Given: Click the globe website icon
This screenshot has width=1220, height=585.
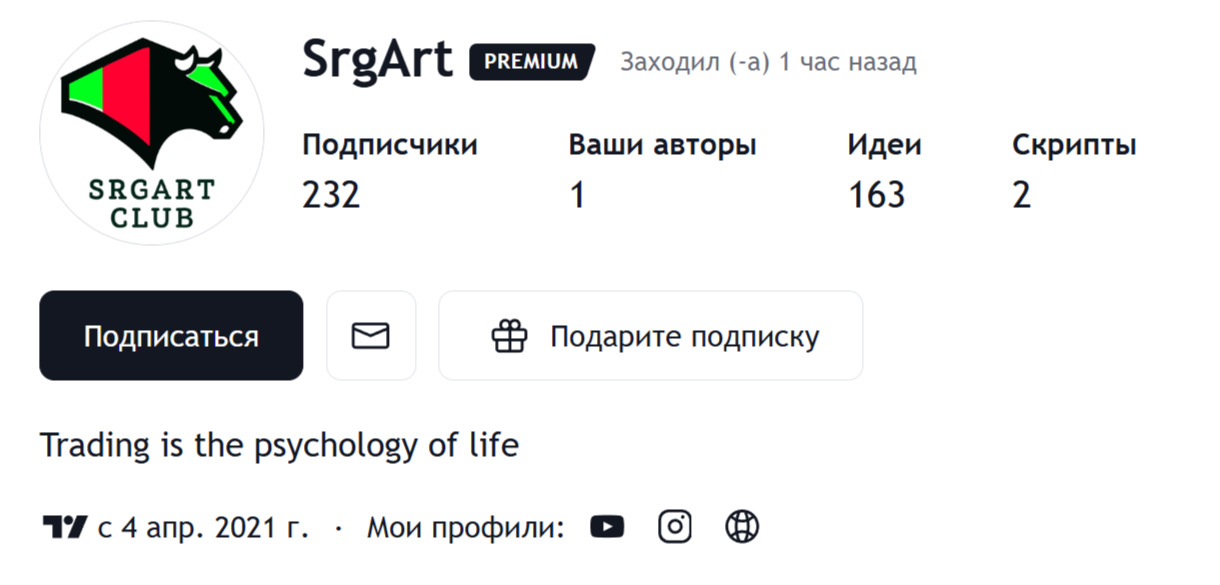Looking at the screenshot, I should coord(740,524).
